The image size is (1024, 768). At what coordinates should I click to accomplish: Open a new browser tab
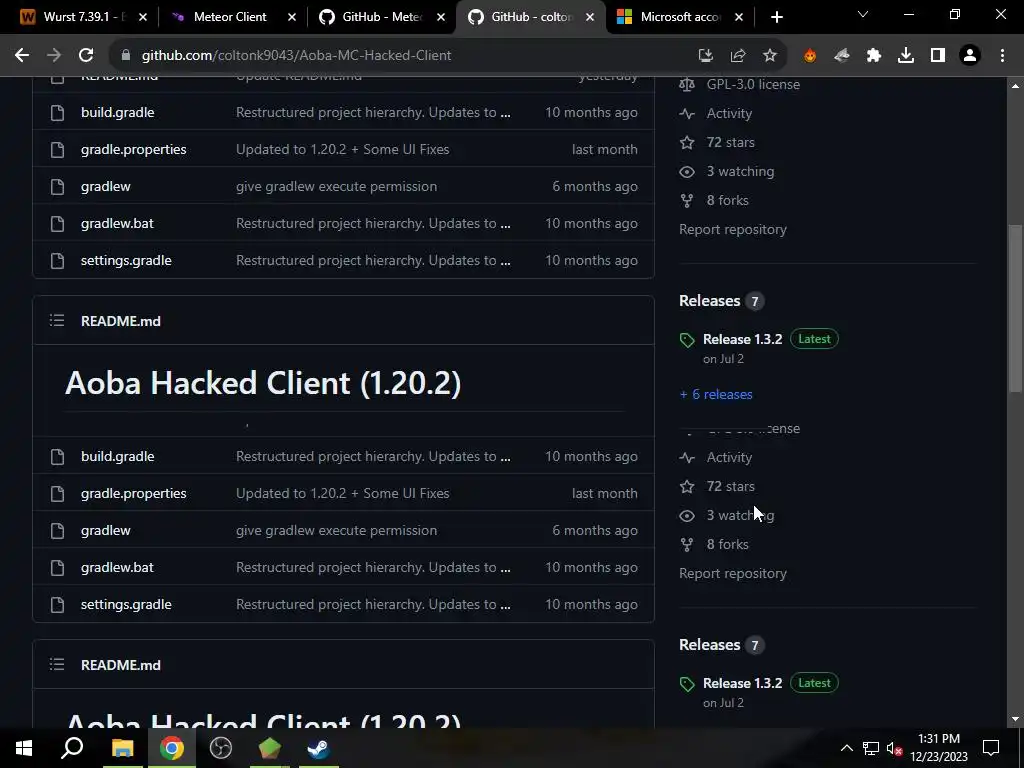click(776, 18)
